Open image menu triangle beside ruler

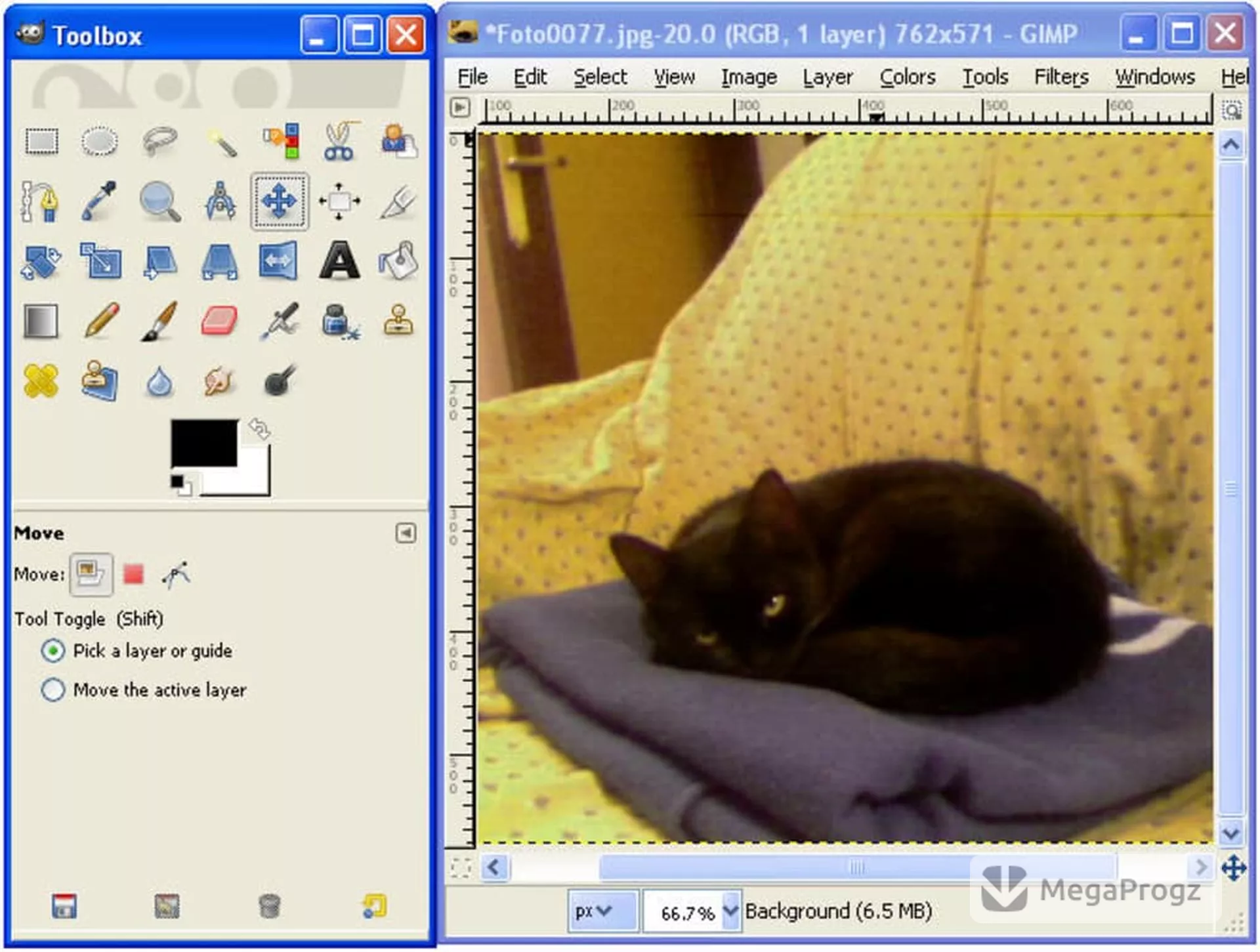pos(461,107)
